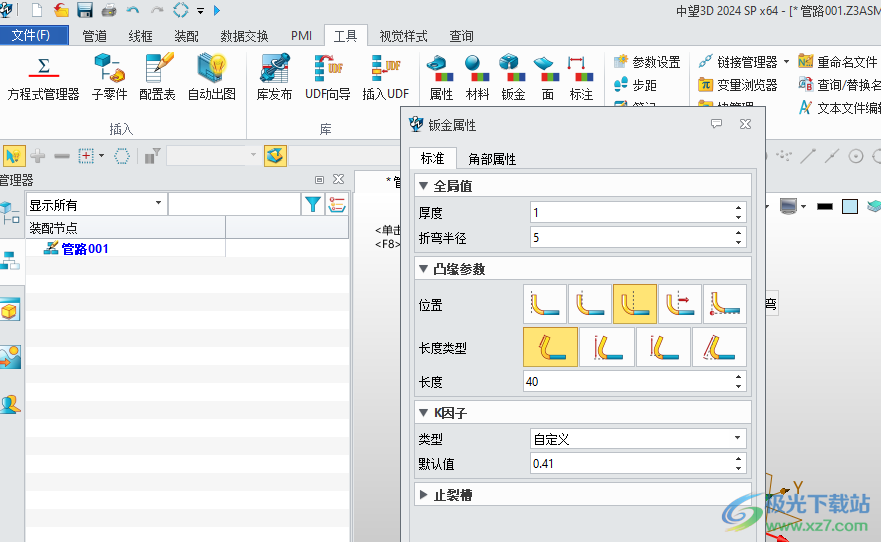Collapse the 凸缘参数 flange parameters section
The width and height of the screenshot is (881, 542).
coord(424,269)
